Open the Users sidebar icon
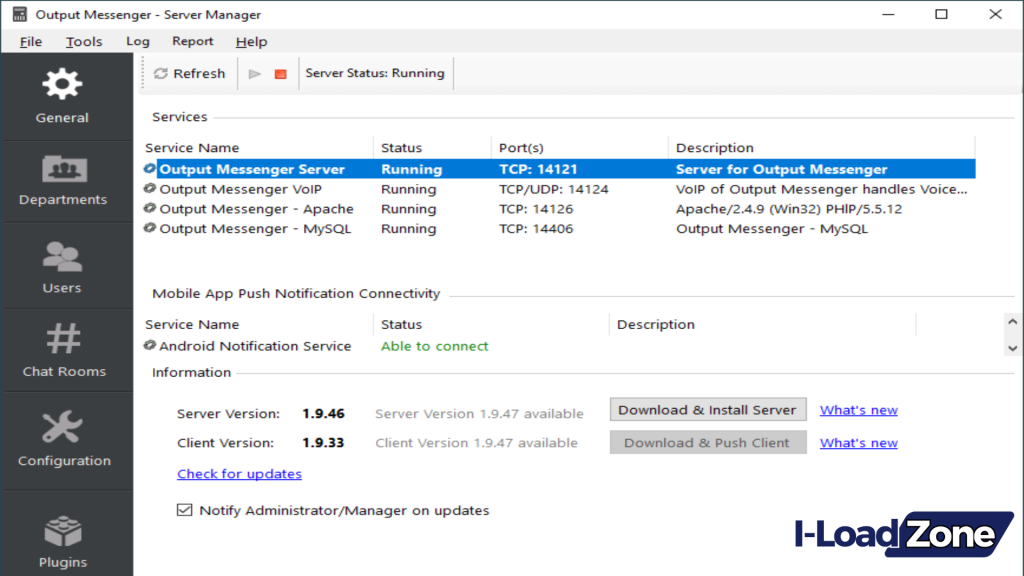 (x=62, y=256)
